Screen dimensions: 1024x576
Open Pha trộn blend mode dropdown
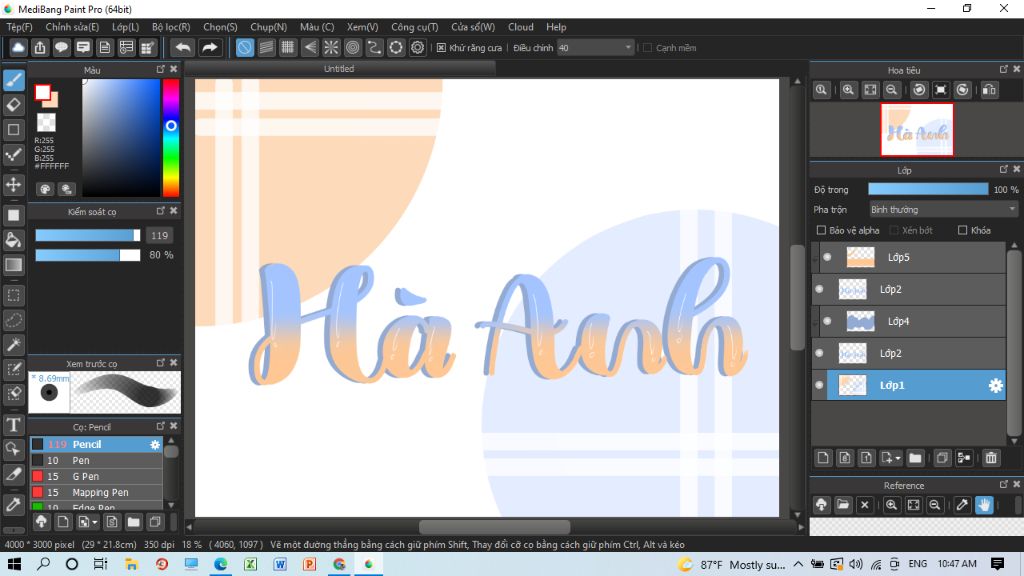(943, 210)
